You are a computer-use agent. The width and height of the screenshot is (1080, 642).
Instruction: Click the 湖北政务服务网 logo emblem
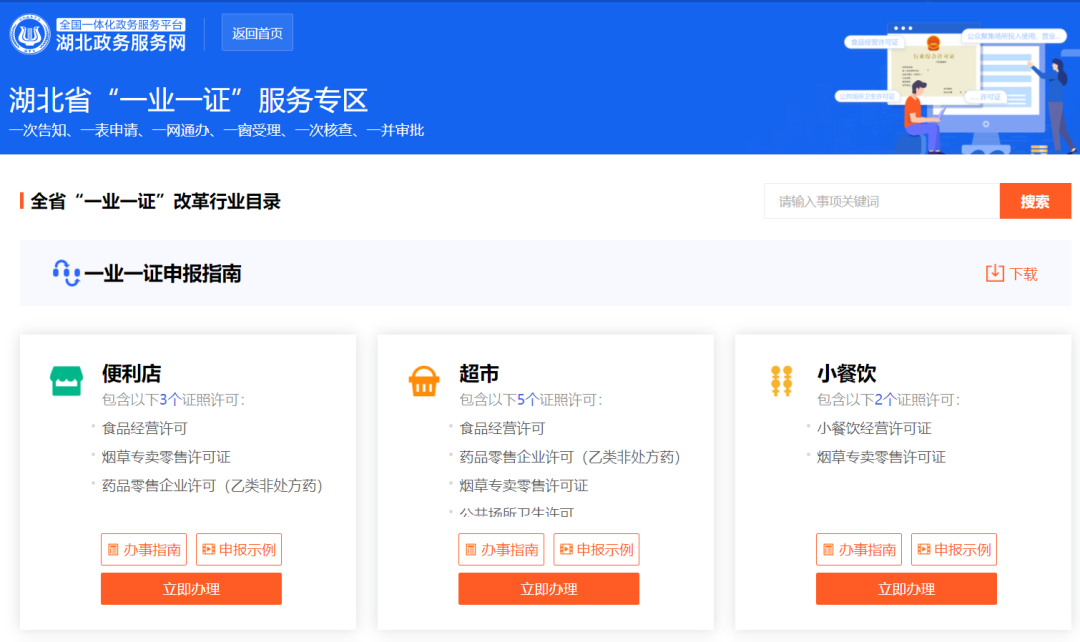(x=30, y=34)
